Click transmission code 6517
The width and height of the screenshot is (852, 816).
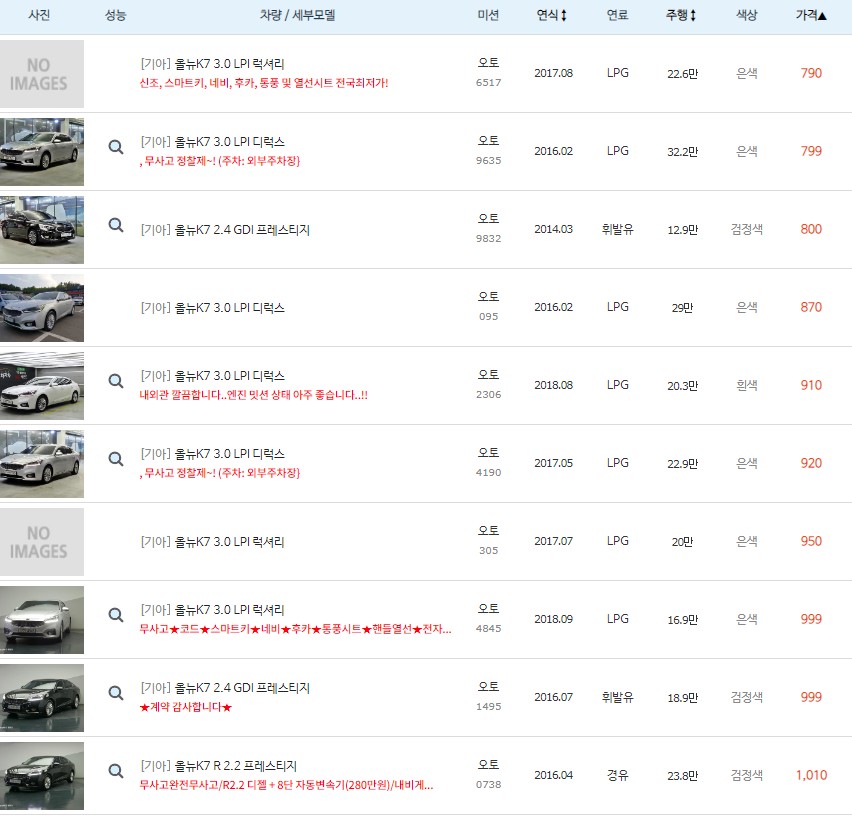[x=488, y=83]
